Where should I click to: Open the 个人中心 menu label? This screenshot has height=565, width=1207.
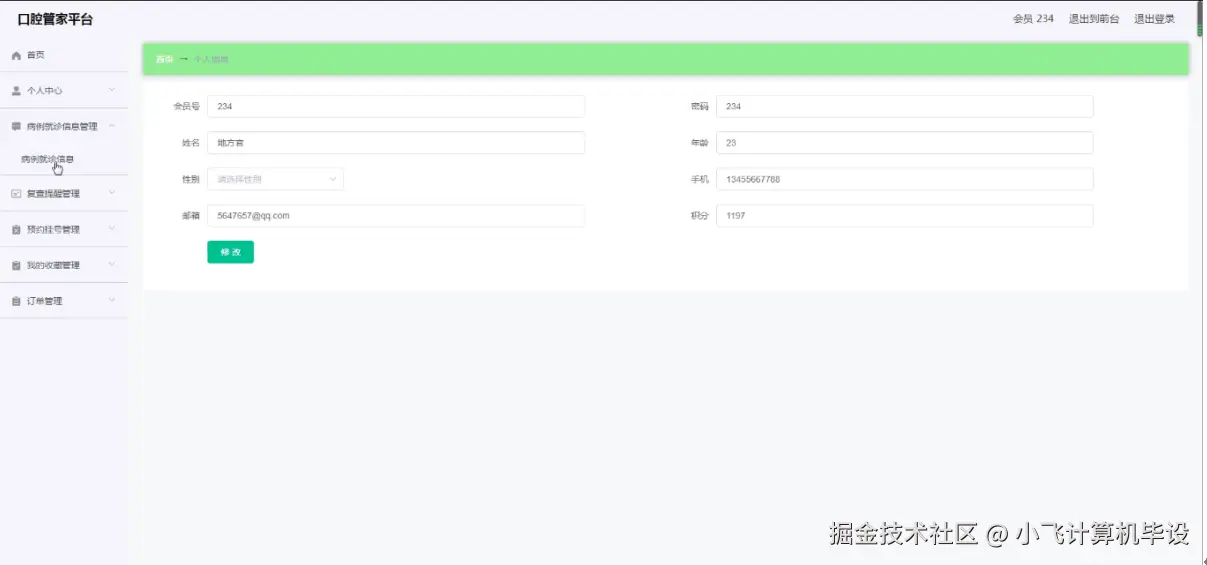45,91
